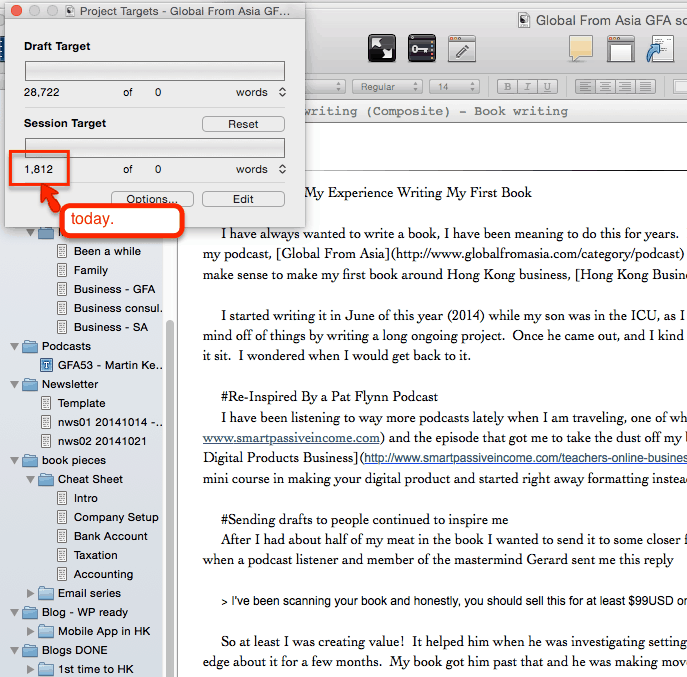Image resolution: width=687 pixels, height=677 pixels.
Task: Expand the 1st time to HK folder
Action: pos(30,669)
